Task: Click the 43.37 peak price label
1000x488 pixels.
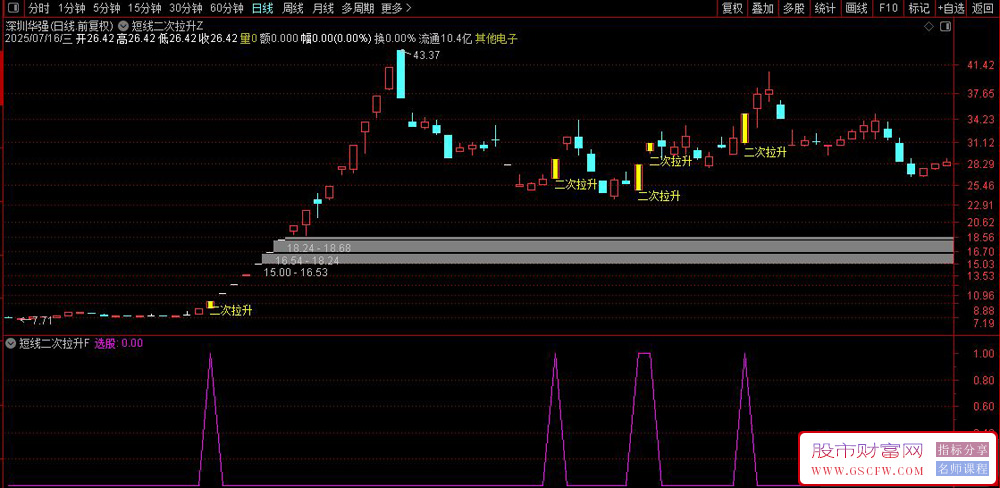Action: pyautogui.click(x=427, y=55)
